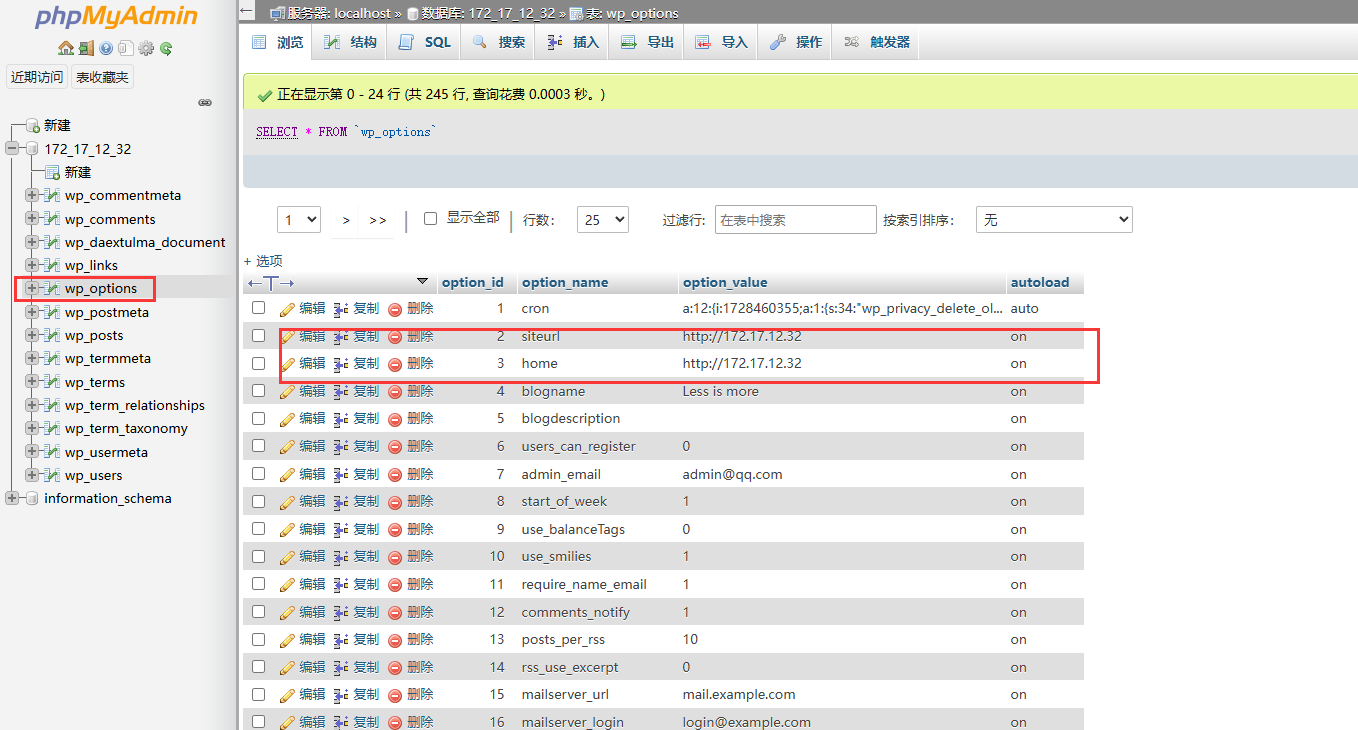Open phpMyAdmin documentation help icon
The height and width of the screenshot is (730, 1358).
coord(106,48)
